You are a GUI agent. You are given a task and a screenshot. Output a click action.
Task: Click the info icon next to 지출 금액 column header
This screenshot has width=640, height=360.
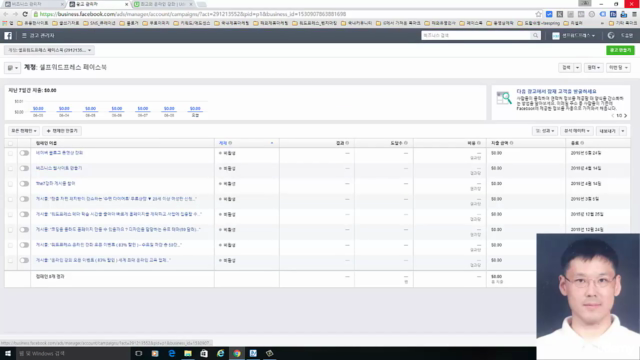511,143
